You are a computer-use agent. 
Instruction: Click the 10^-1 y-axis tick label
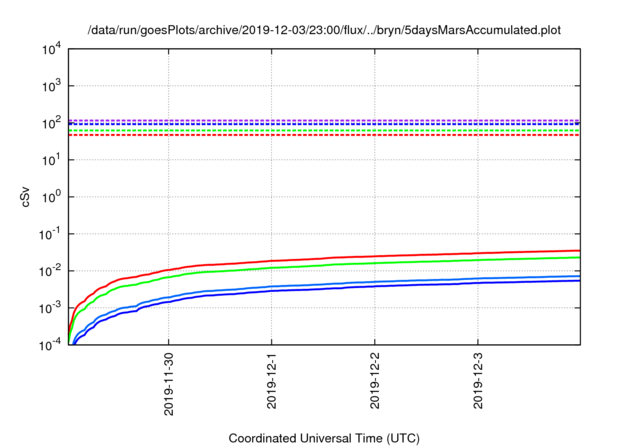coord(50,235)
